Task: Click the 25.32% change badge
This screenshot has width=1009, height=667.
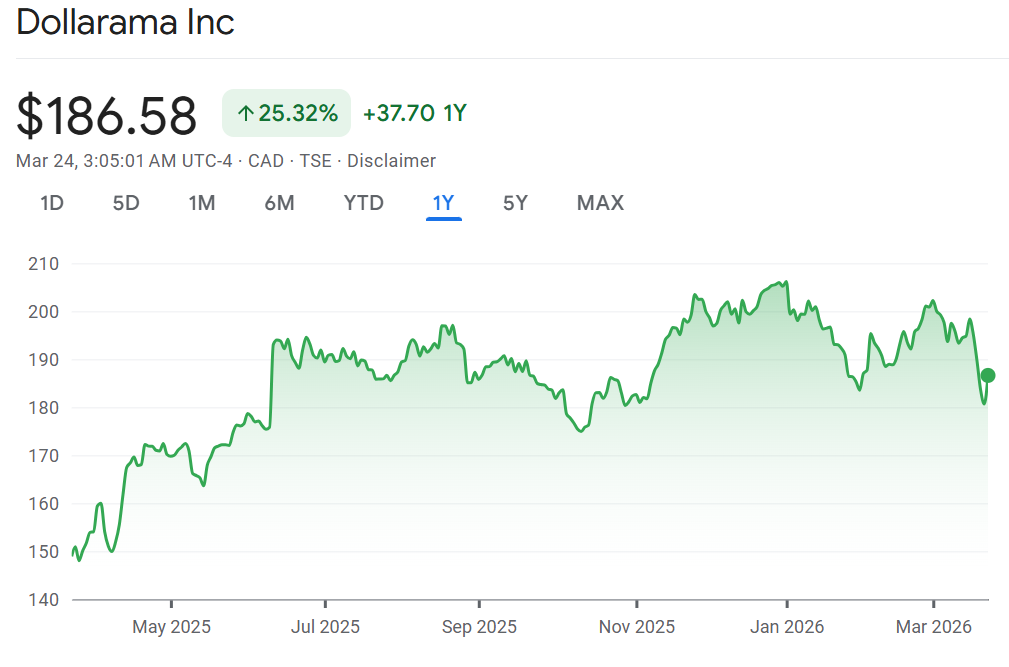Action: [287, 114]
